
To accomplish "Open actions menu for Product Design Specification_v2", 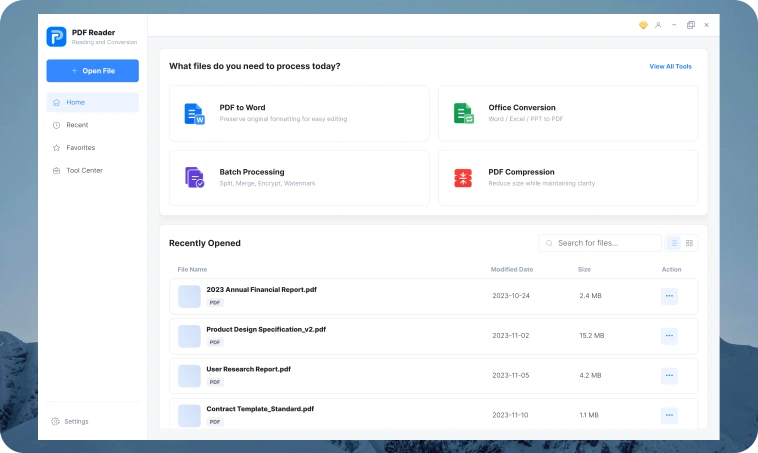I will [669, 336].
